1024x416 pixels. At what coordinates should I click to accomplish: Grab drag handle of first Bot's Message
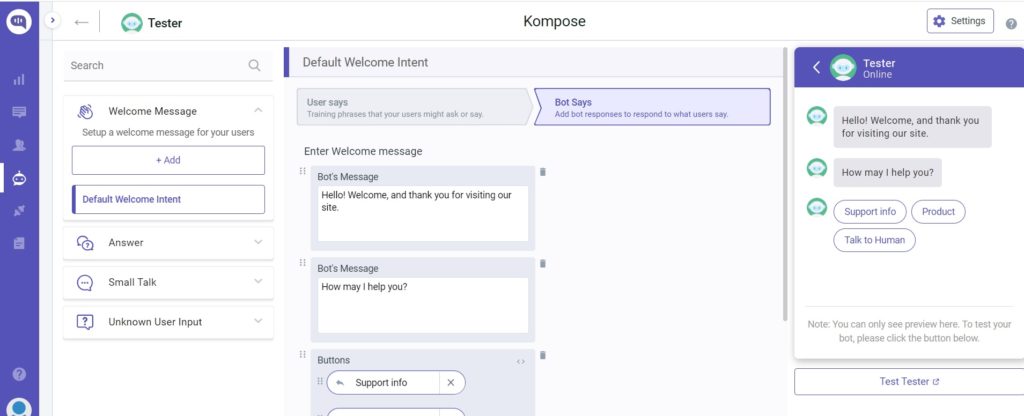pyautogui.click(x=302, y=171)
